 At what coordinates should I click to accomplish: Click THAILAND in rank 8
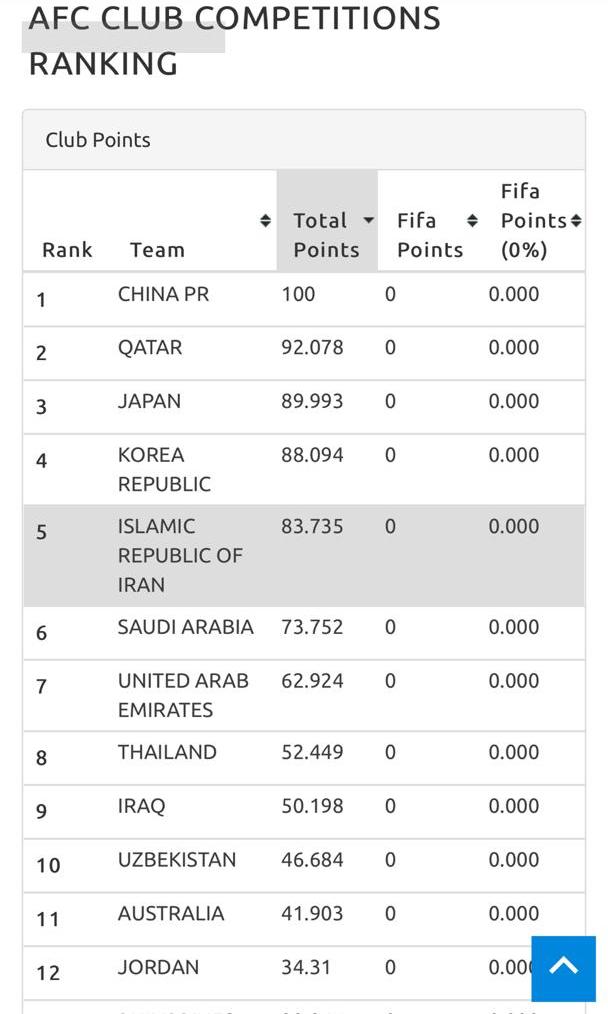pyautogui.click(x=167, y=752)
